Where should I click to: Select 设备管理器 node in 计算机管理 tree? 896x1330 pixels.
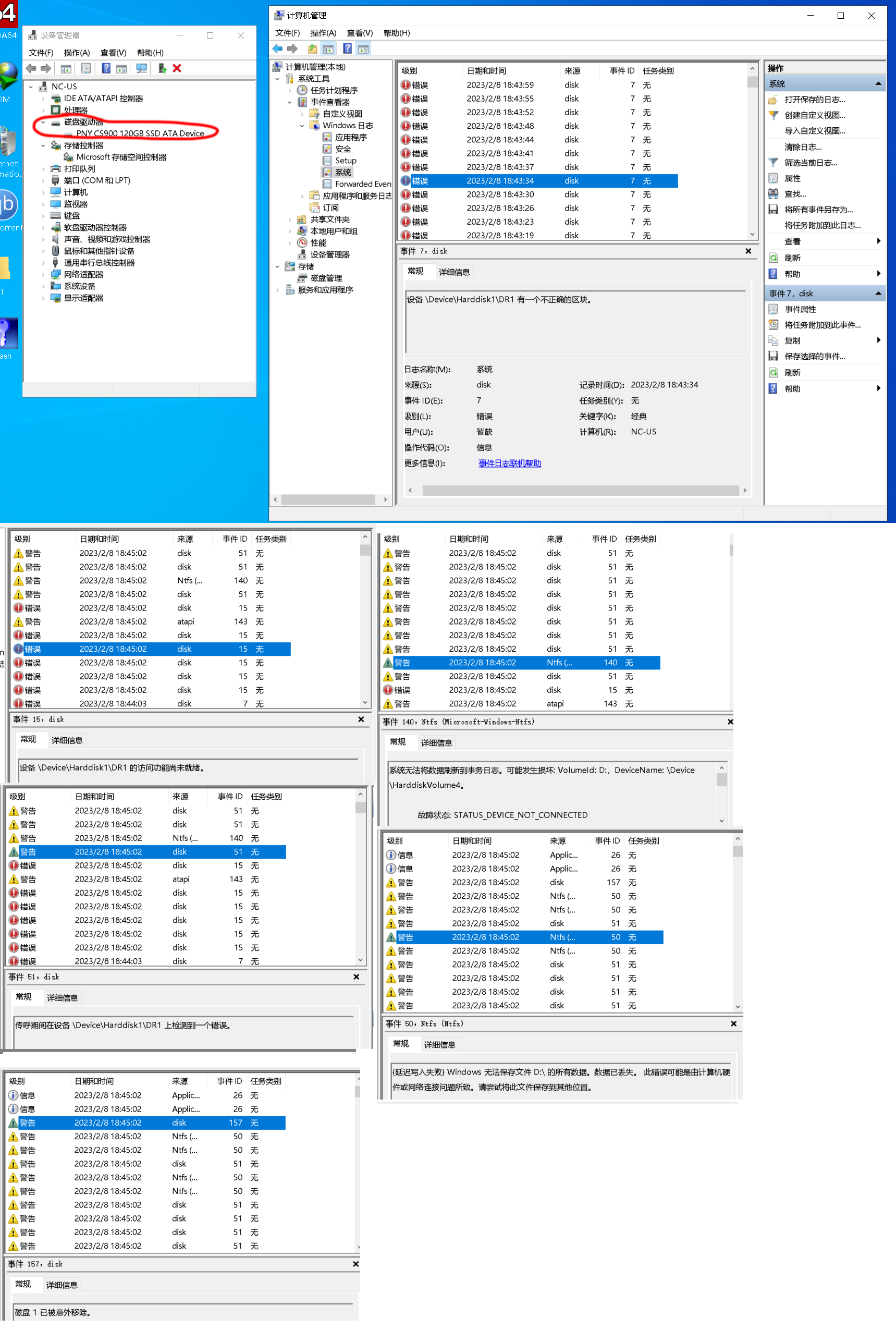pos(330,255)
